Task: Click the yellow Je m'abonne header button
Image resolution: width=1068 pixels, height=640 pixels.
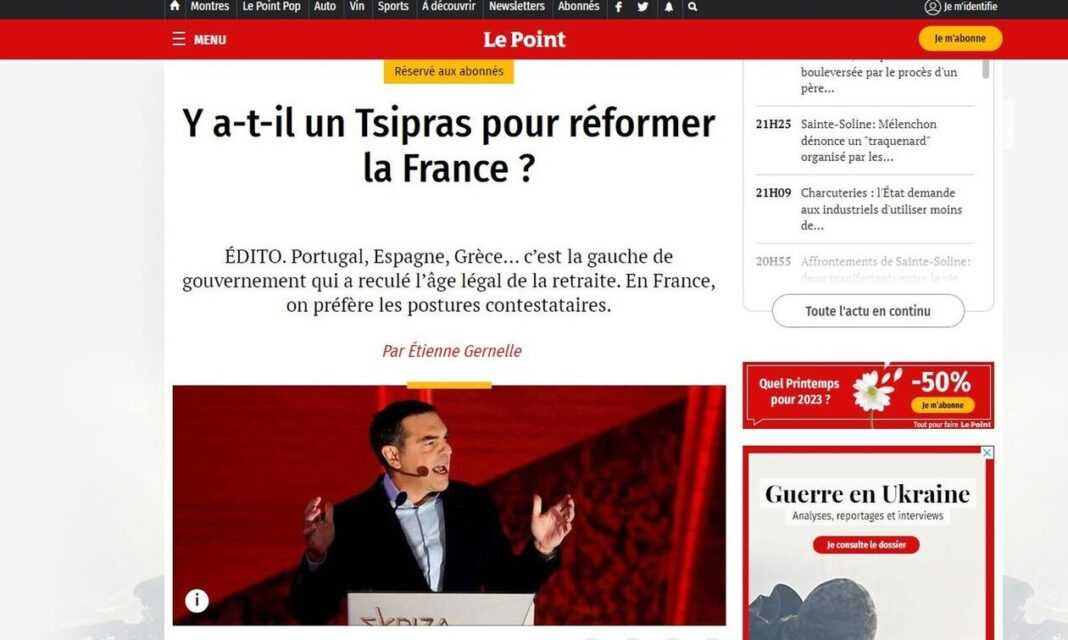Action: [x=959, y=39]
